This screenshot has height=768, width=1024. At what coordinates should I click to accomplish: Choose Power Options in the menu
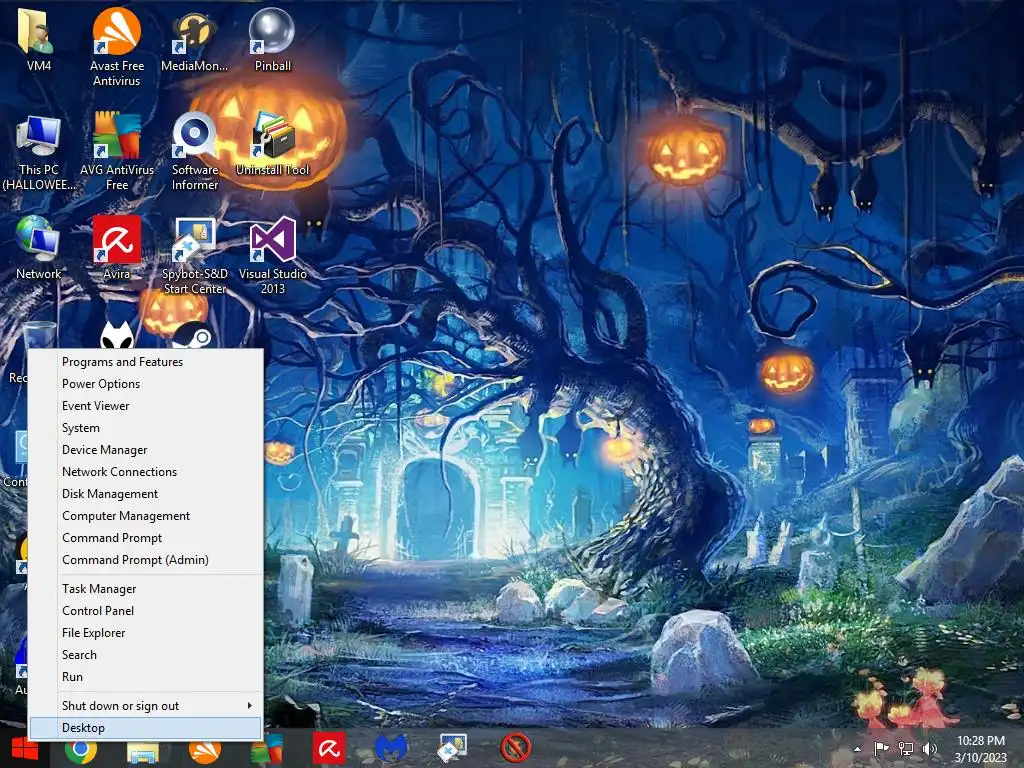[x=146, y=384]
